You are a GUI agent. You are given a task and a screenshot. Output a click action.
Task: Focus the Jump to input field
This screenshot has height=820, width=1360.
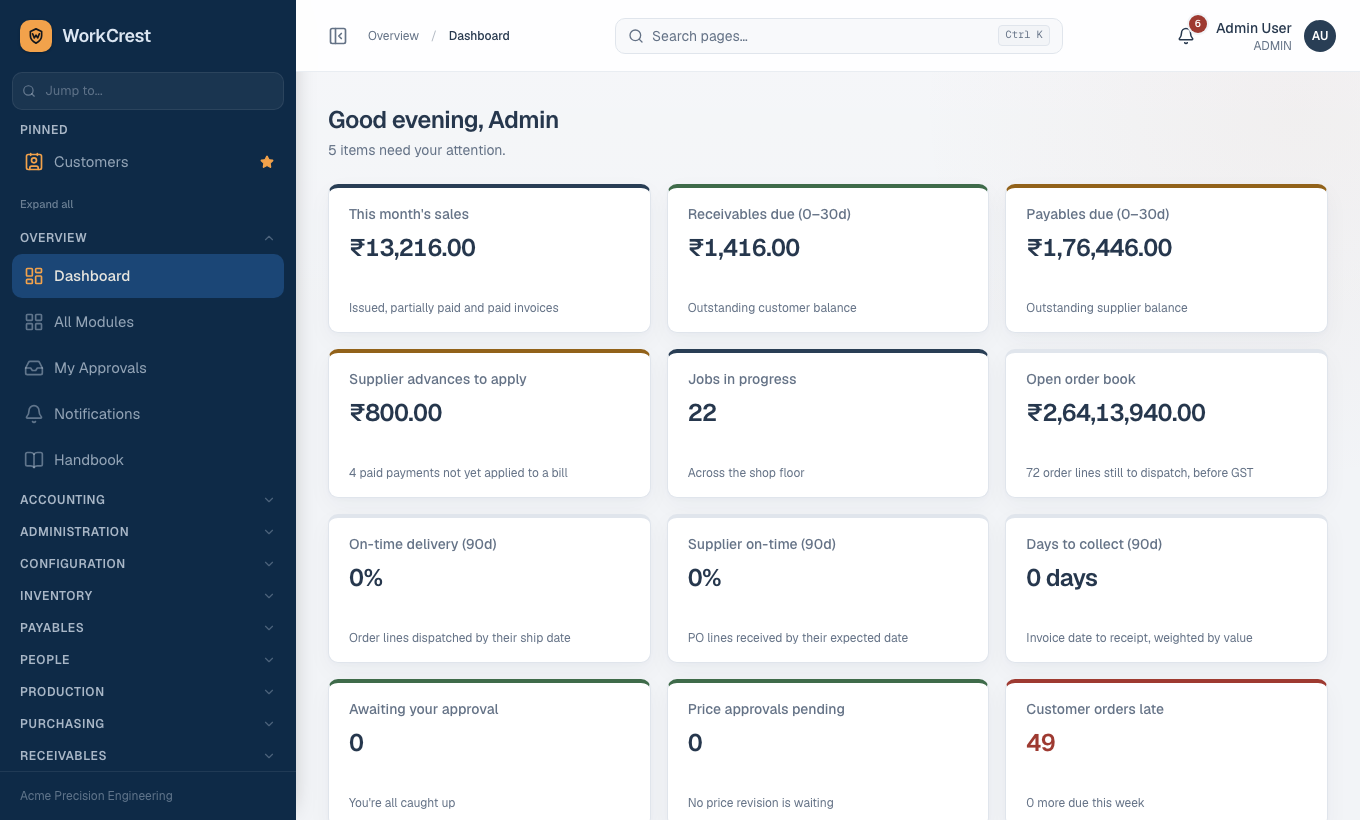click(x=148, y=91)
